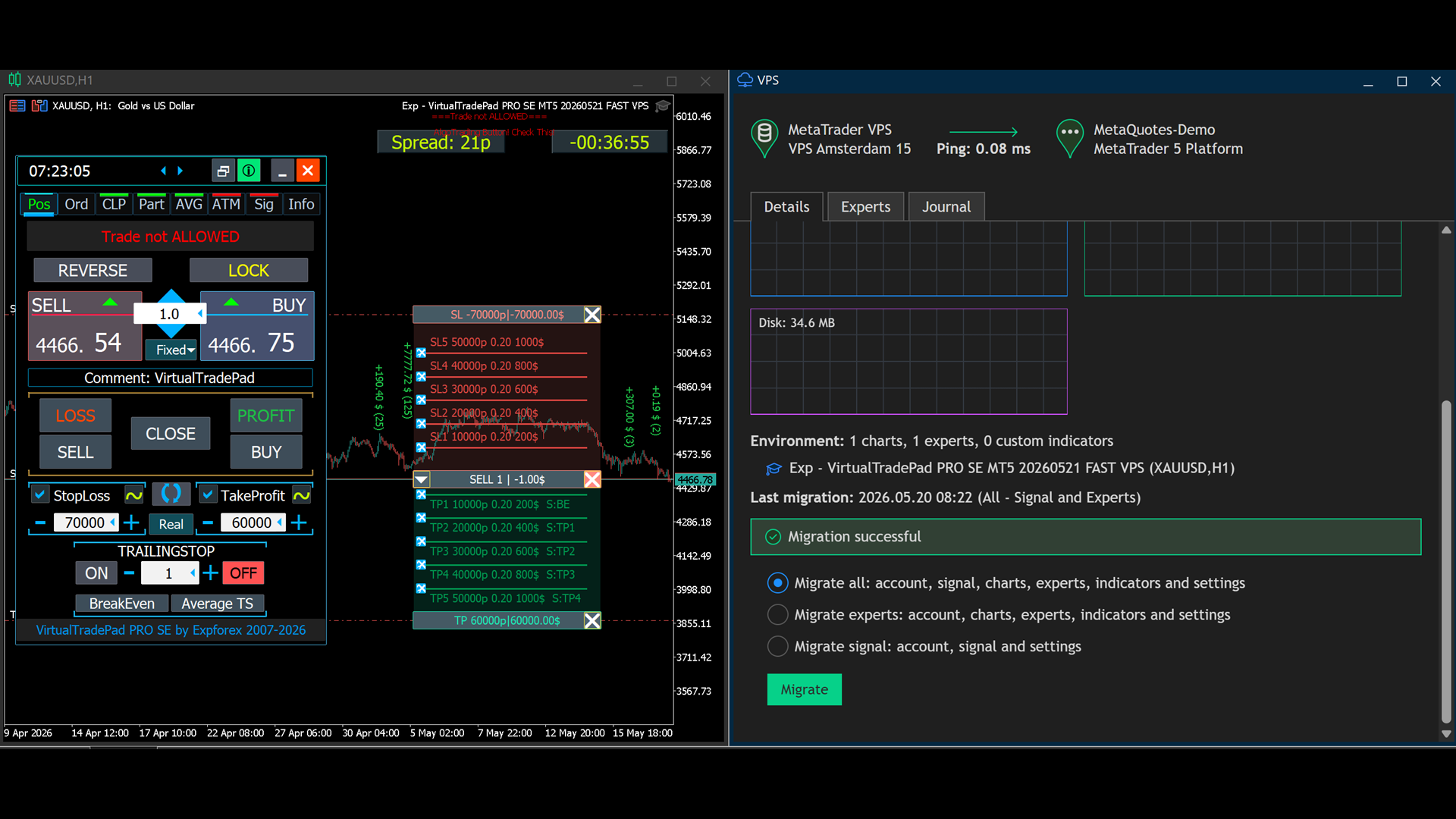Click the MetaQuotes-Demo platform pin icon
Screen dimensions: 1456x819
coord(1070,138)
